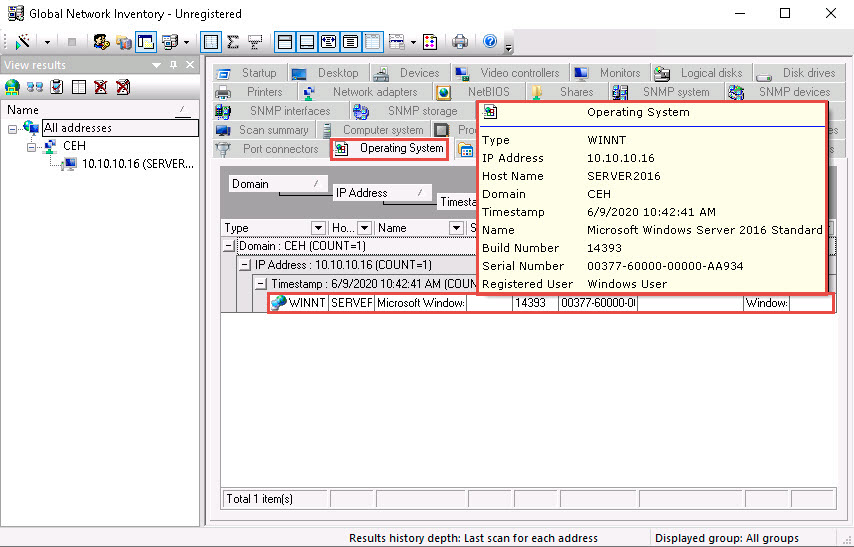Click the gray stop scan button
The image size is (854, 547).
(71, 41)
